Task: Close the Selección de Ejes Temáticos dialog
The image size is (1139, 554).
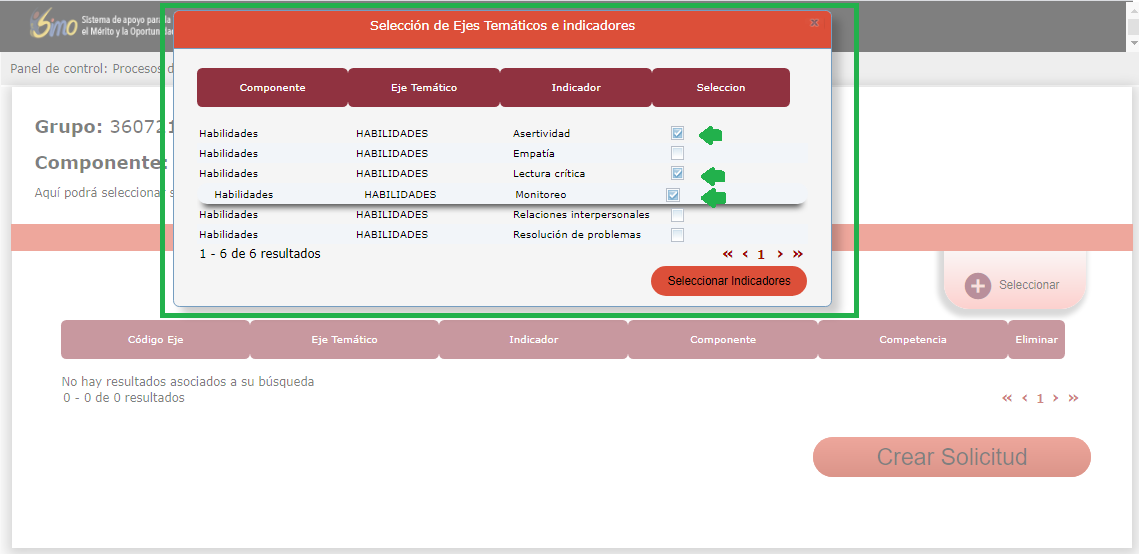Action: pos(814,23)
